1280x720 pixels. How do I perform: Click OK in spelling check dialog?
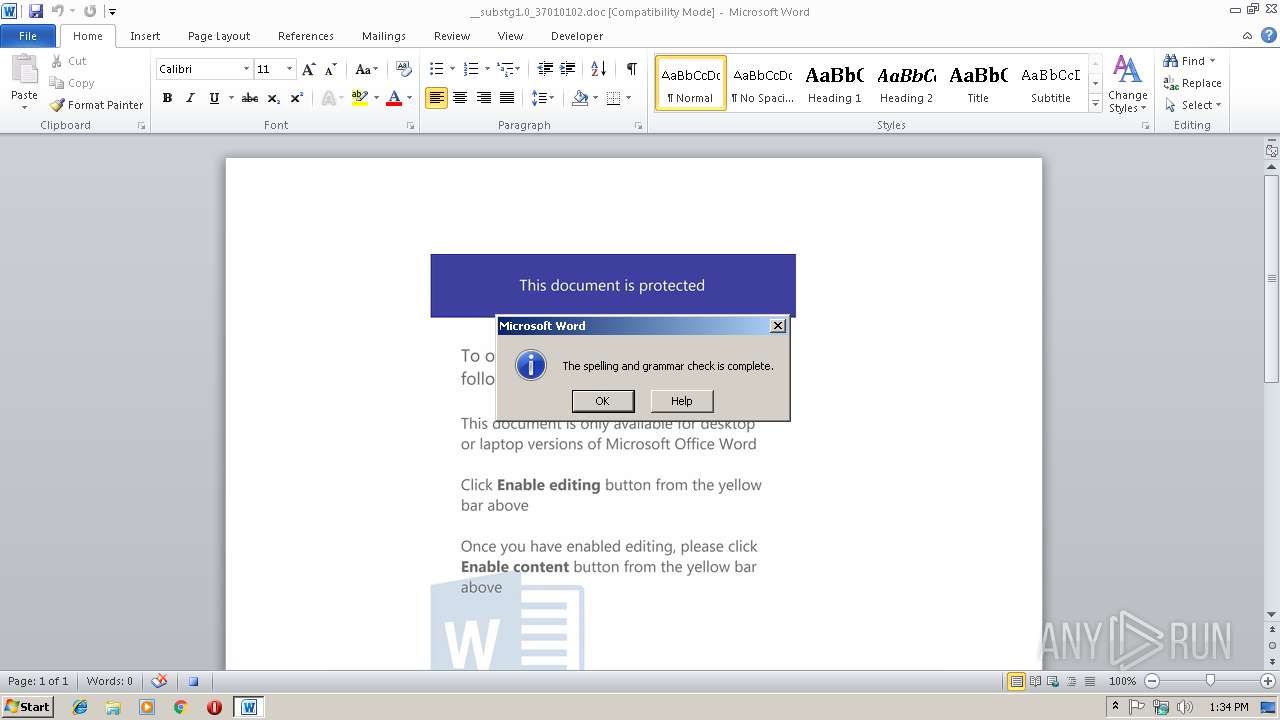point(602,401)
